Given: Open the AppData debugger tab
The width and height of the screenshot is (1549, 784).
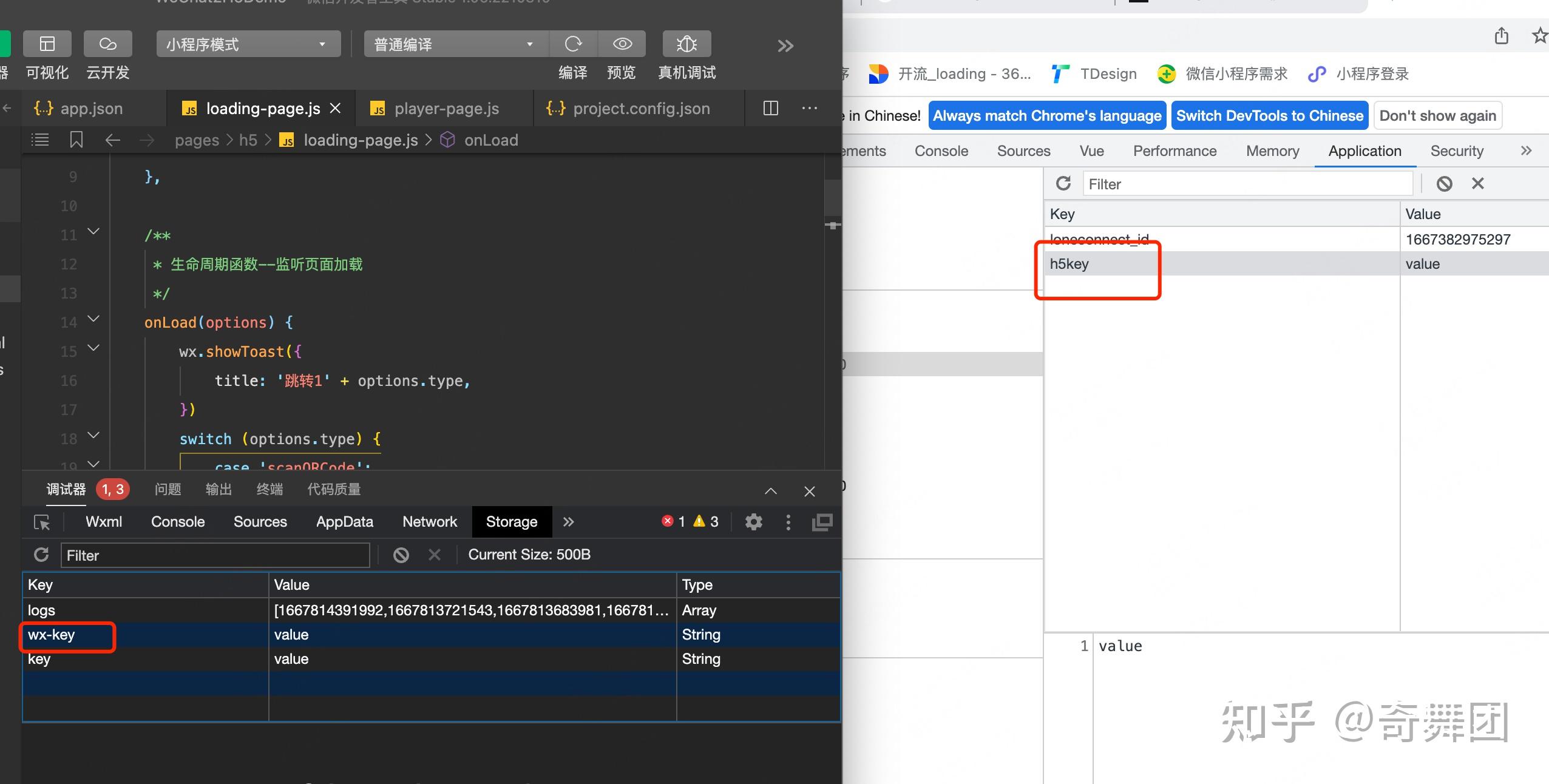Looking at the screenshot, I should 344,522.
